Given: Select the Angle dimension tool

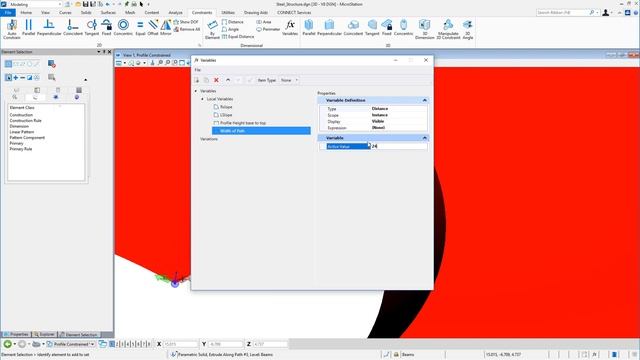Looking at the screenshot, I should pos(231,29).
